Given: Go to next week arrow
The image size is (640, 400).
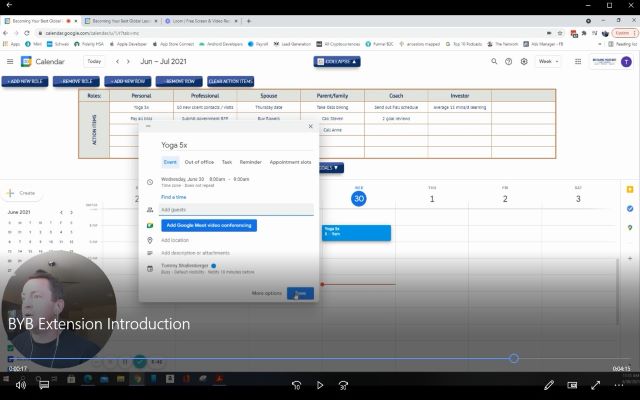Looking at the screenshot, I should point(128,61).
